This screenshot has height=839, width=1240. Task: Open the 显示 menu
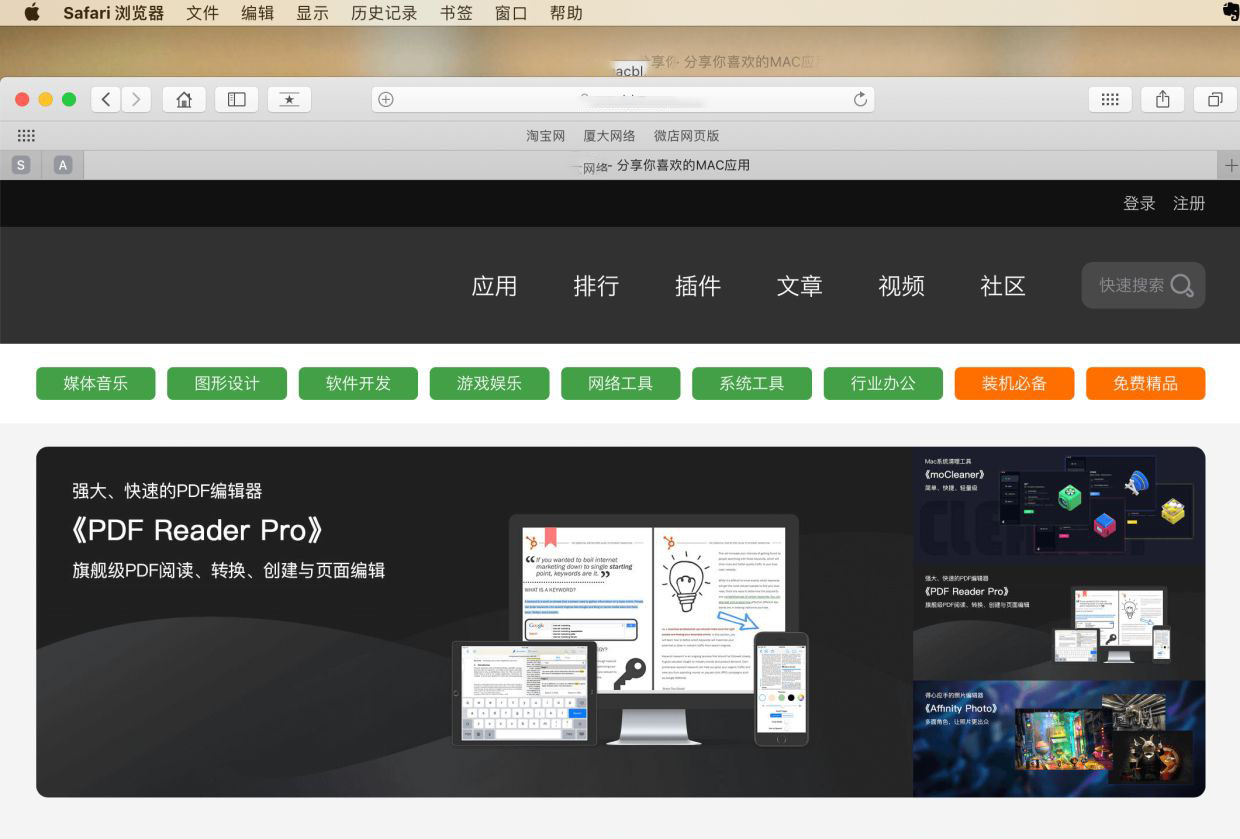coord(312,13)
